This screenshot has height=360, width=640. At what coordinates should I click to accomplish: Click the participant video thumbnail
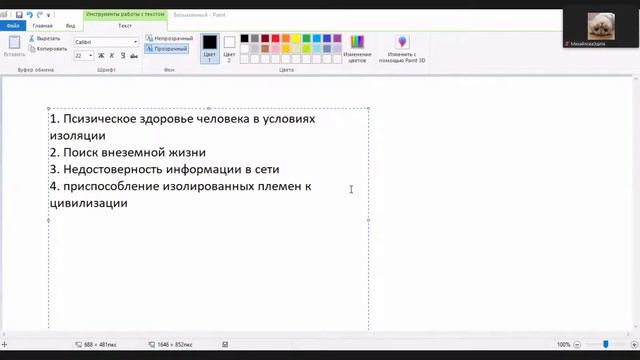pyautogui.click(x=601, y=27)
